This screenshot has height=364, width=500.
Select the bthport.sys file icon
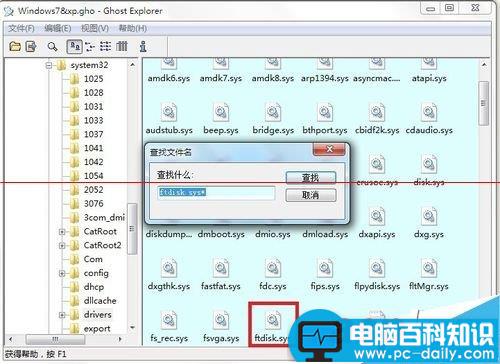click(325, 112)
